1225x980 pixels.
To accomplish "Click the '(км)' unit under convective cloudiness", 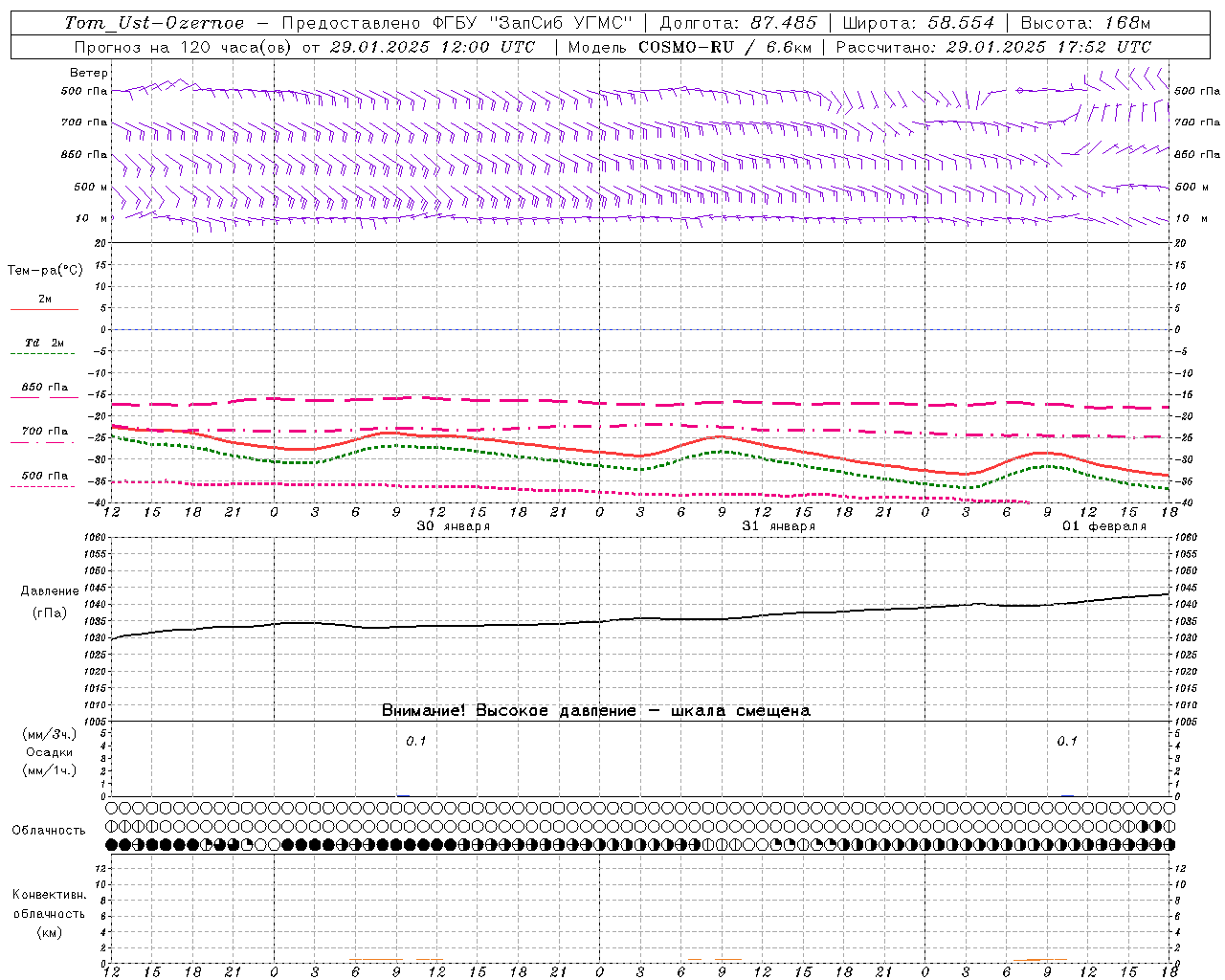I will pos(49,932).
